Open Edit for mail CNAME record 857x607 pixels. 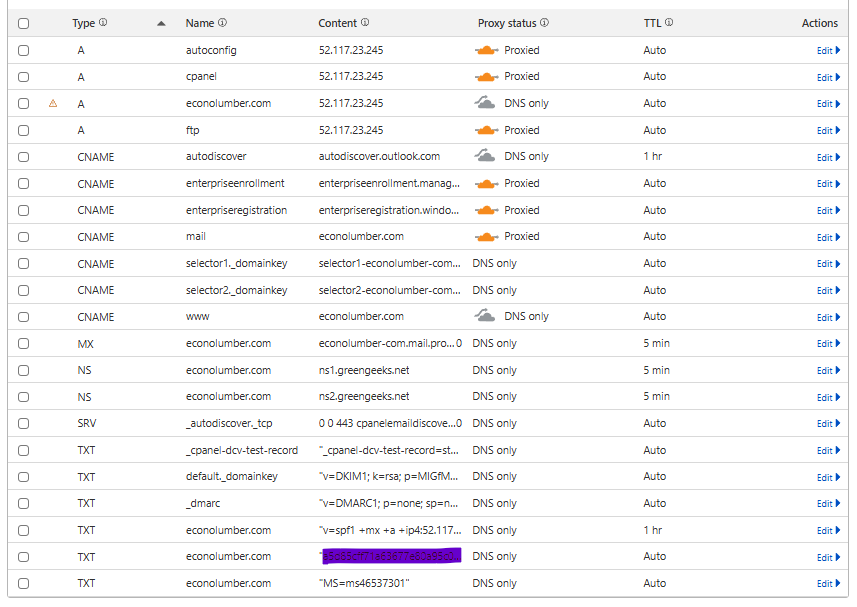828,237
